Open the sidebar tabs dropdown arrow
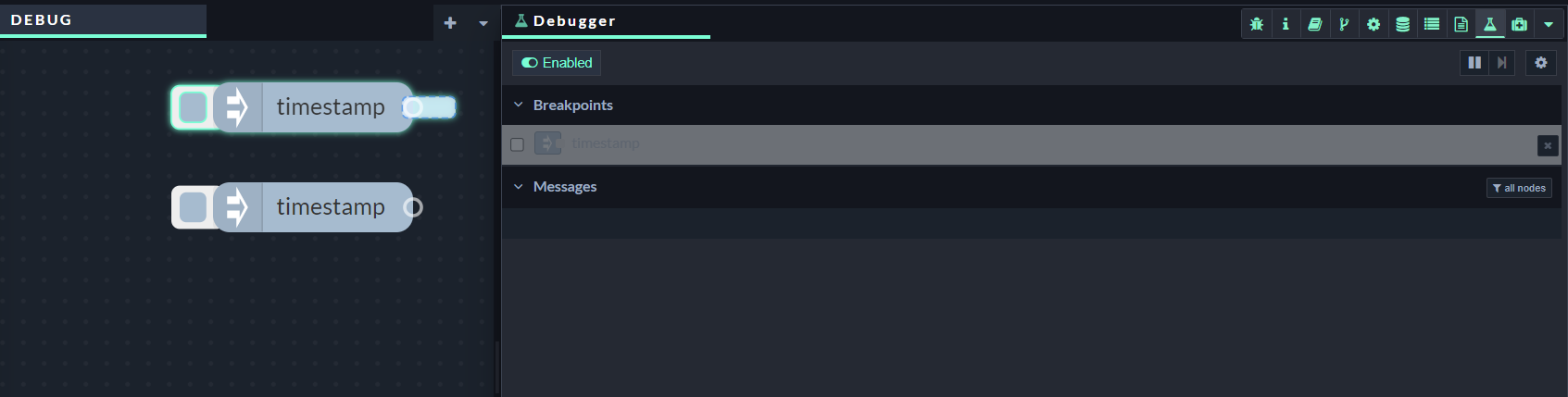The image size is (1568, 397). [1549, 24]
